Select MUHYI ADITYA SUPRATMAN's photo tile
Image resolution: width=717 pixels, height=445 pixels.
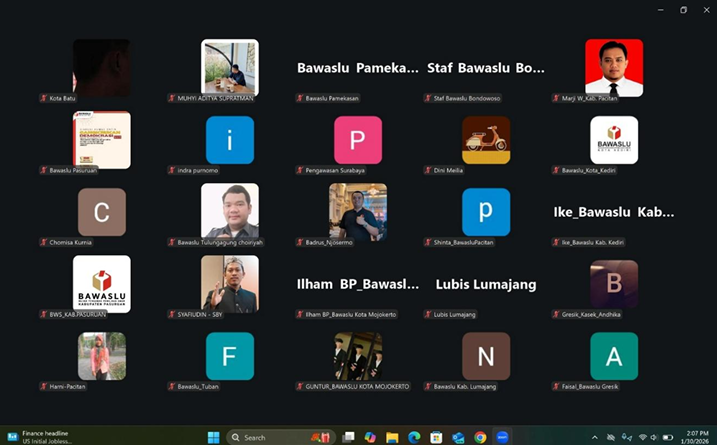click(230, 68)
